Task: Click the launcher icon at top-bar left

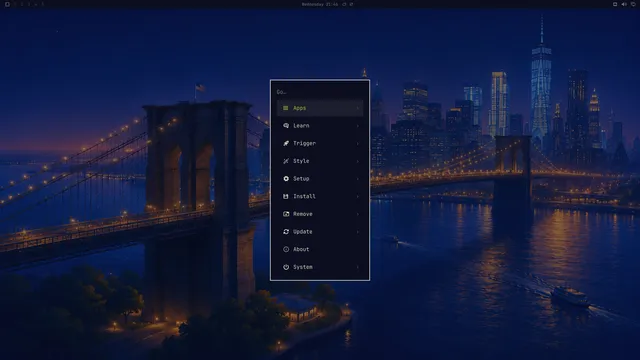Action: 7,4
